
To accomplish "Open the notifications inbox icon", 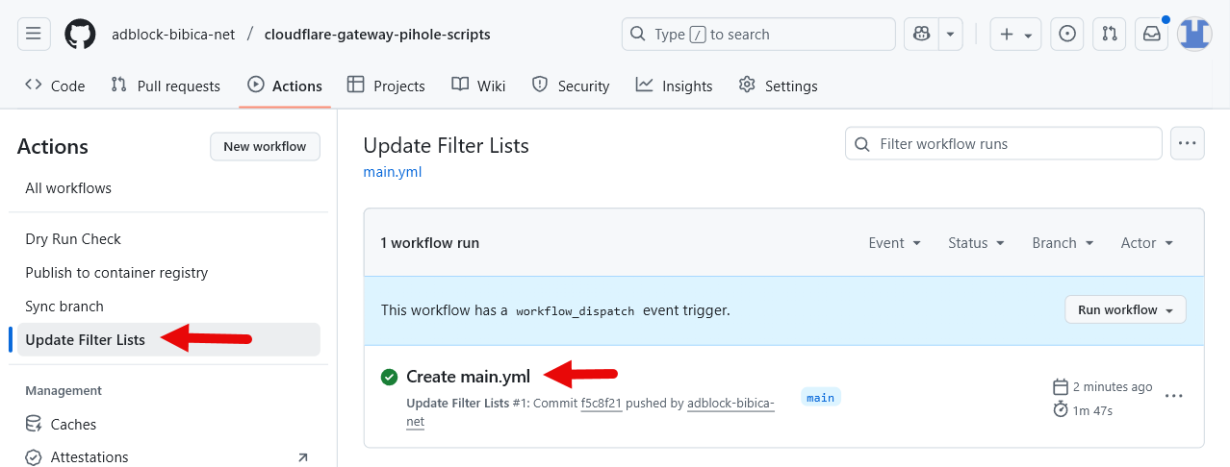I will coord(1152,34).
